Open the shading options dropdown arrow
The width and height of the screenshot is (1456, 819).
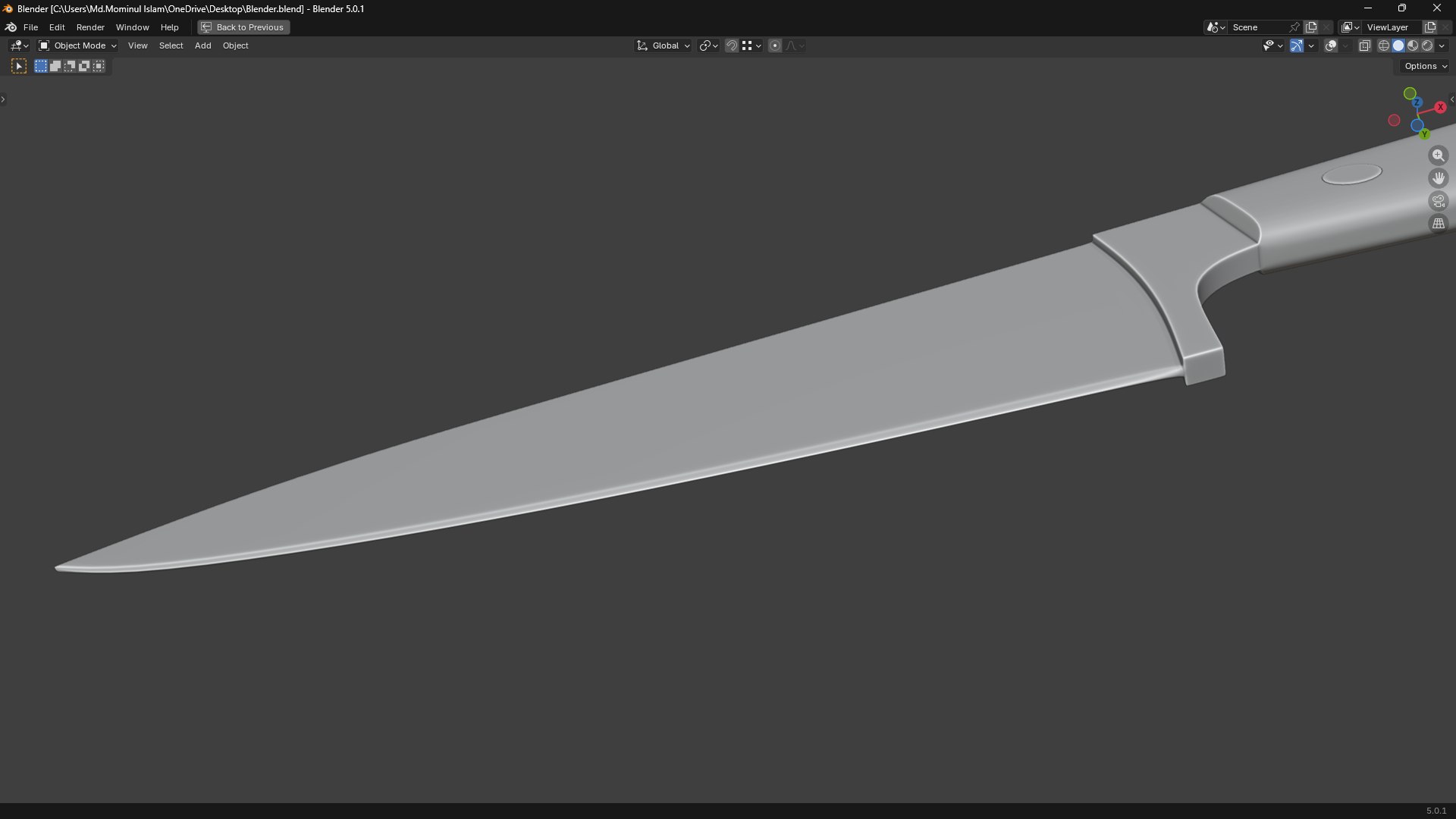click(1442, 46)
